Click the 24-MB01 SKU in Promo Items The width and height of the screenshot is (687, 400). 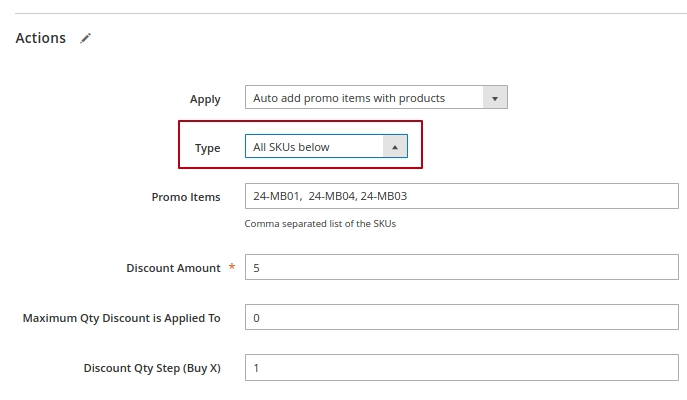277,197
